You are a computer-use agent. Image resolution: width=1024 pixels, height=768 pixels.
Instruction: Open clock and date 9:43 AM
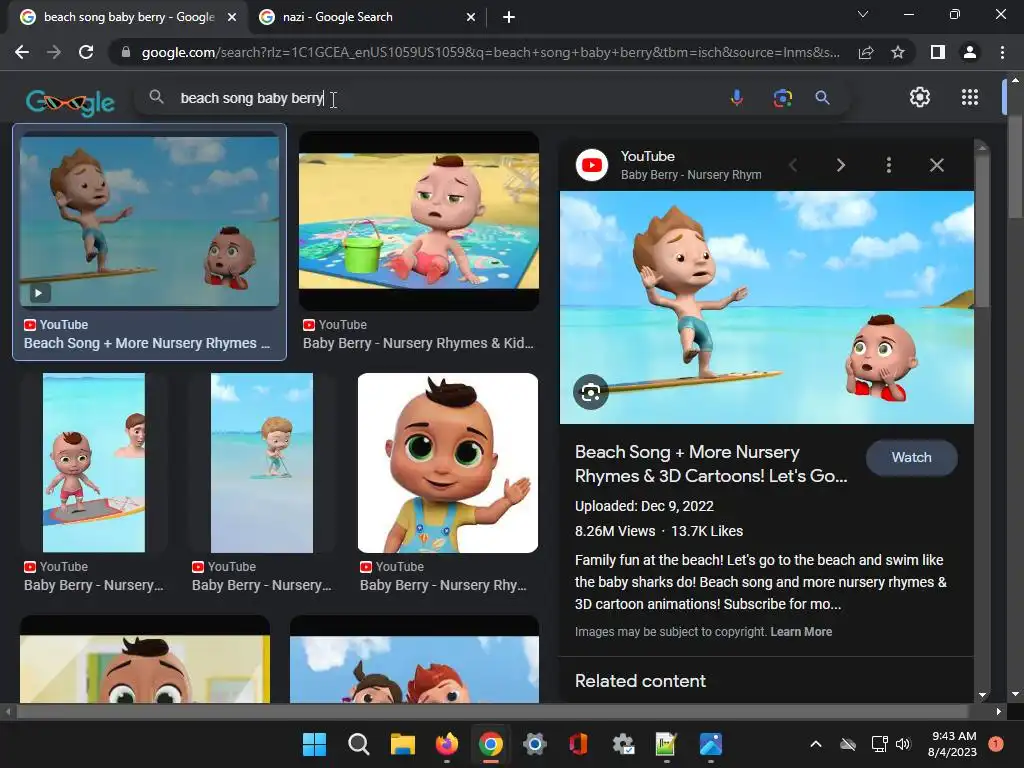(952, 744)
